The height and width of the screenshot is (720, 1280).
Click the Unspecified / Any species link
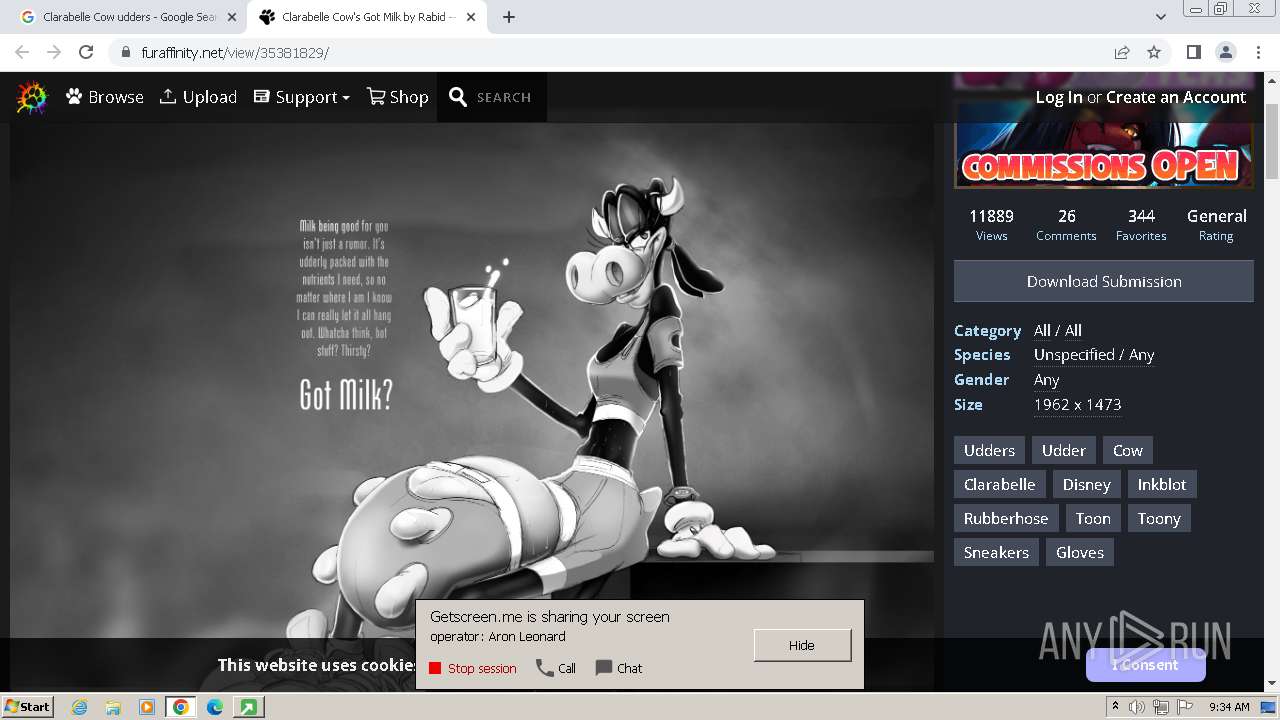1094,355
